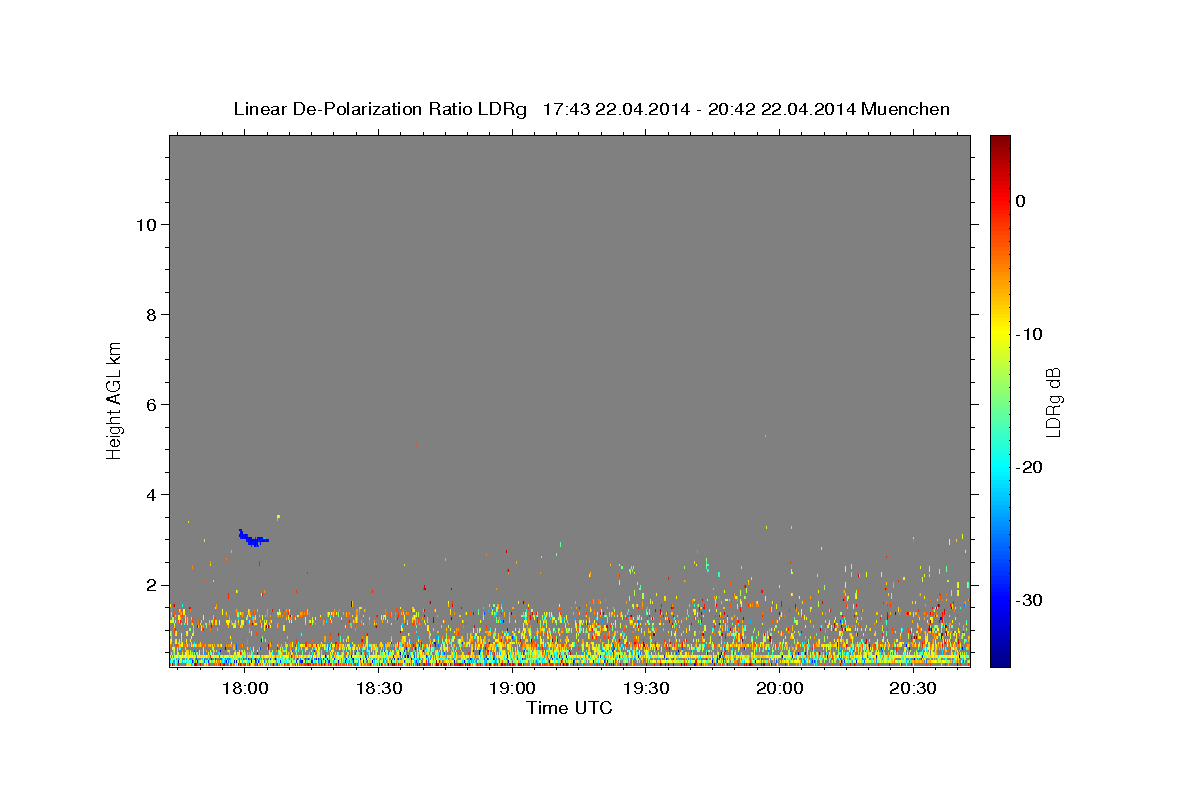Click 'Muenchen' in the plot title
This screenshot has width=1200, height=800.
[x=906, y=109]
